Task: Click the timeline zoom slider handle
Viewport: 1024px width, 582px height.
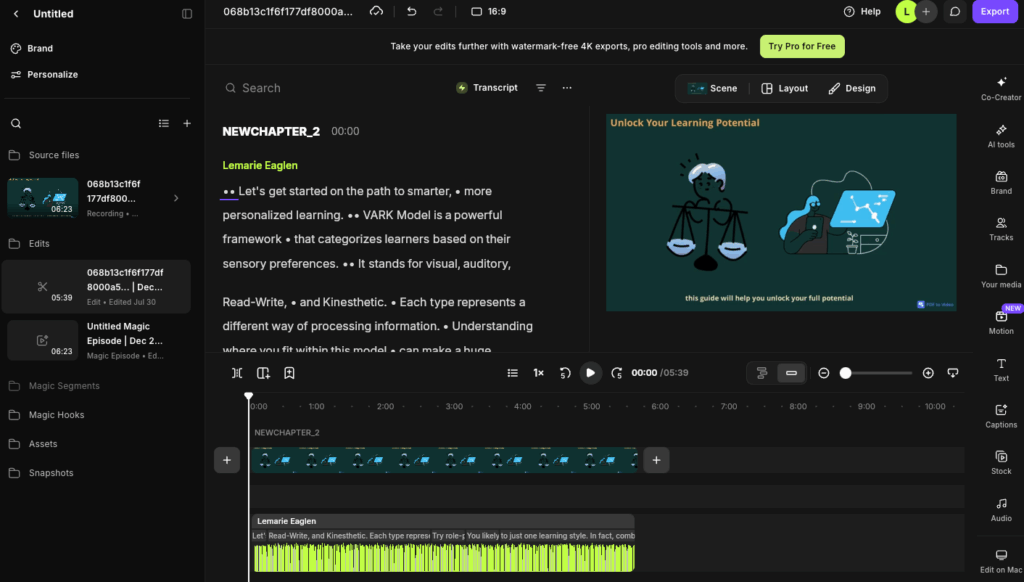Action: pyautogui.click(x=846, y=373)
